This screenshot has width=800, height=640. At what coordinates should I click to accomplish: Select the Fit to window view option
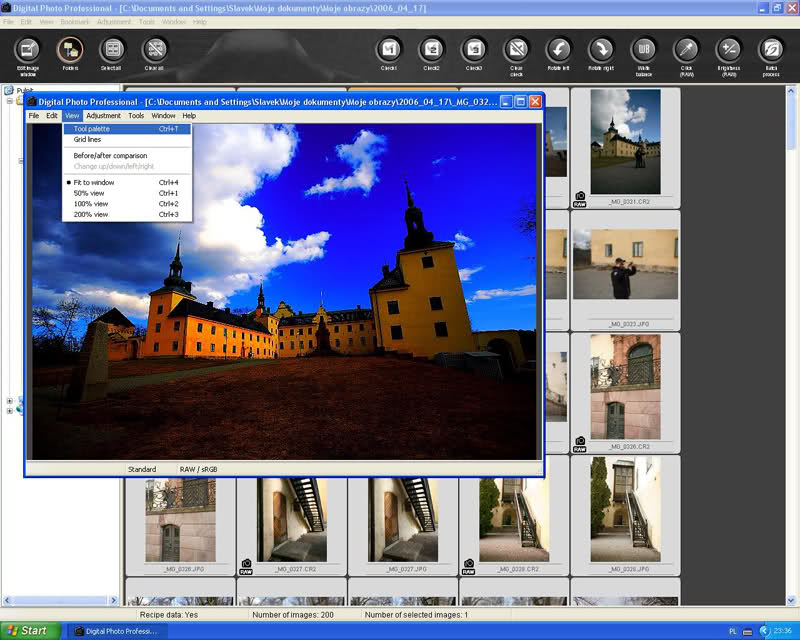tap(127, 182)
